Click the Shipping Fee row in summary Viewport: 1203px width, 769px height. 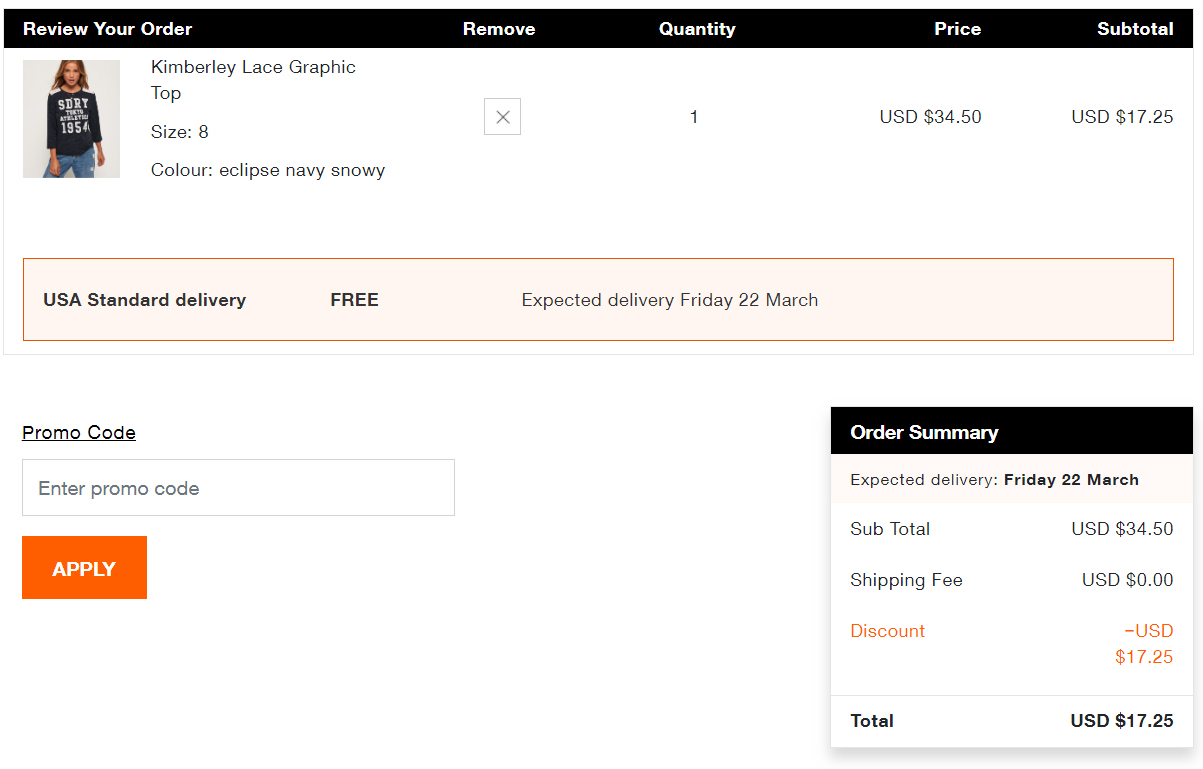906,580
